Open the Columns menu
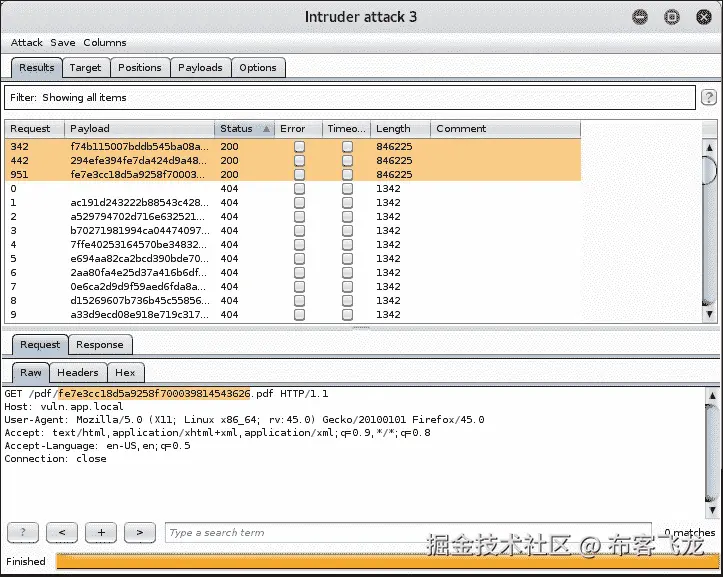 [105, 42]
